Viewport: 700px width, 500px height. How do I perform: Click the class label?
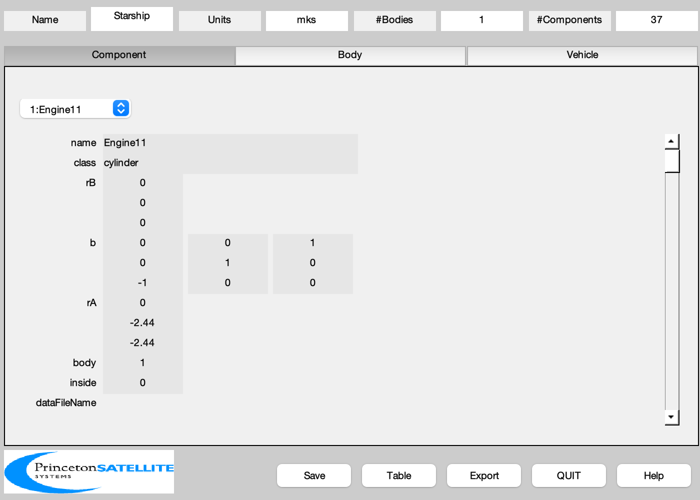point(85,163)
